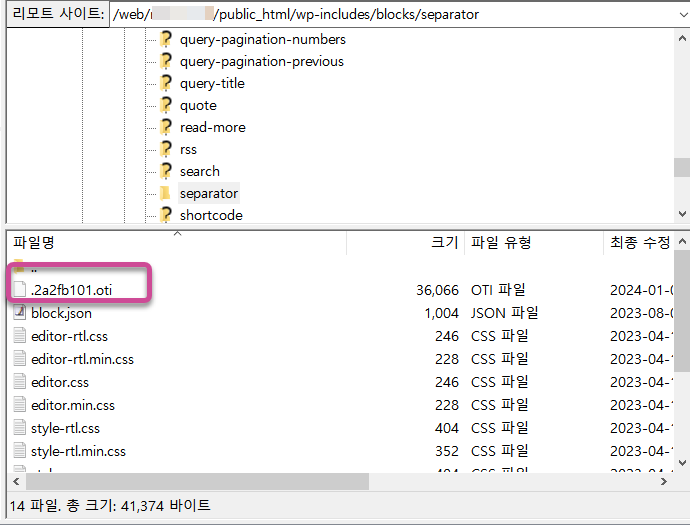Click the read-more folder icon
Viewport: 690px width, 526px height.
click(x=166, y=127)
